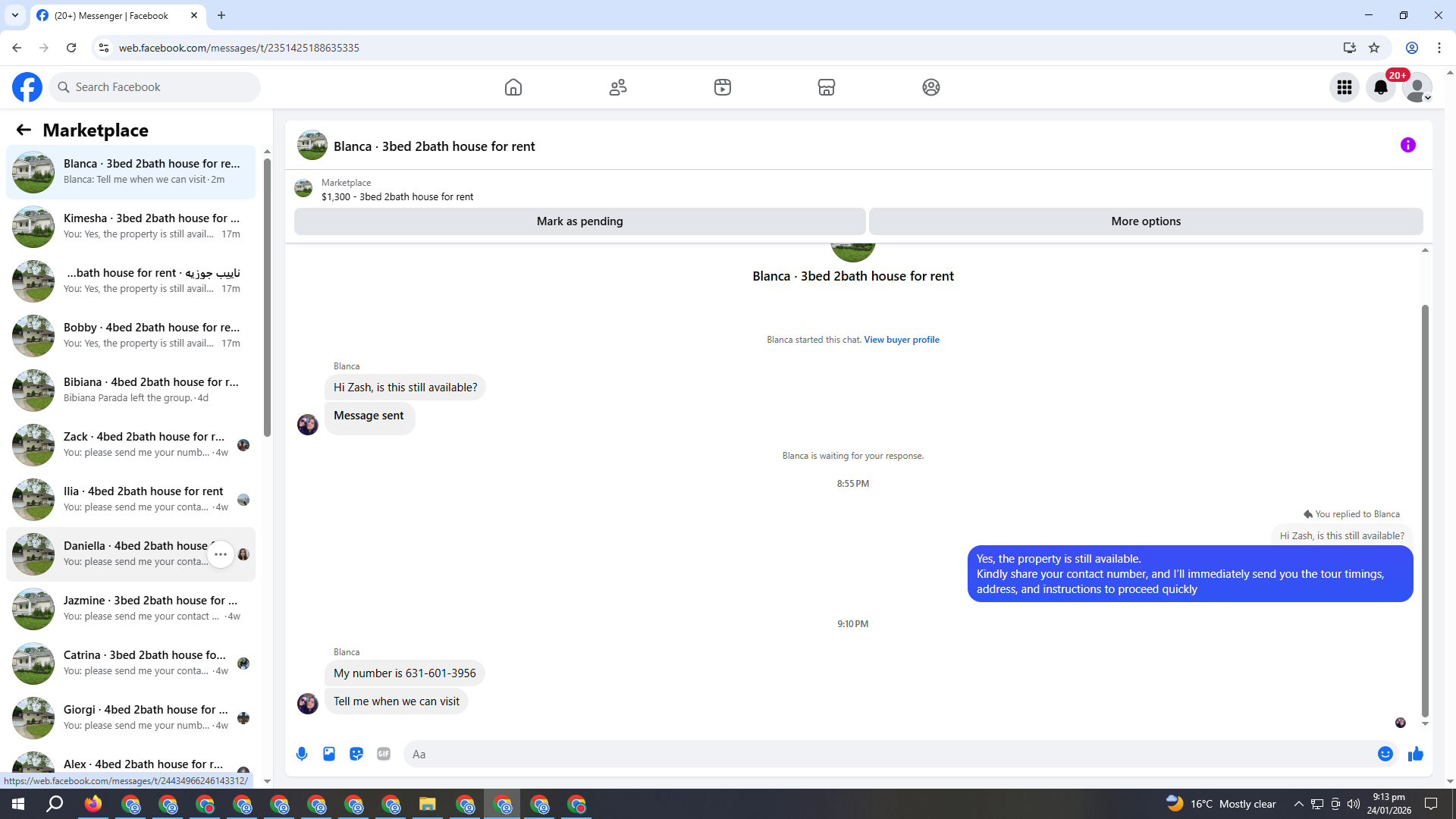Viewport: 1456px width, 819px height.
Task: Switch to the Friends tab
Action: coord(618,87)
